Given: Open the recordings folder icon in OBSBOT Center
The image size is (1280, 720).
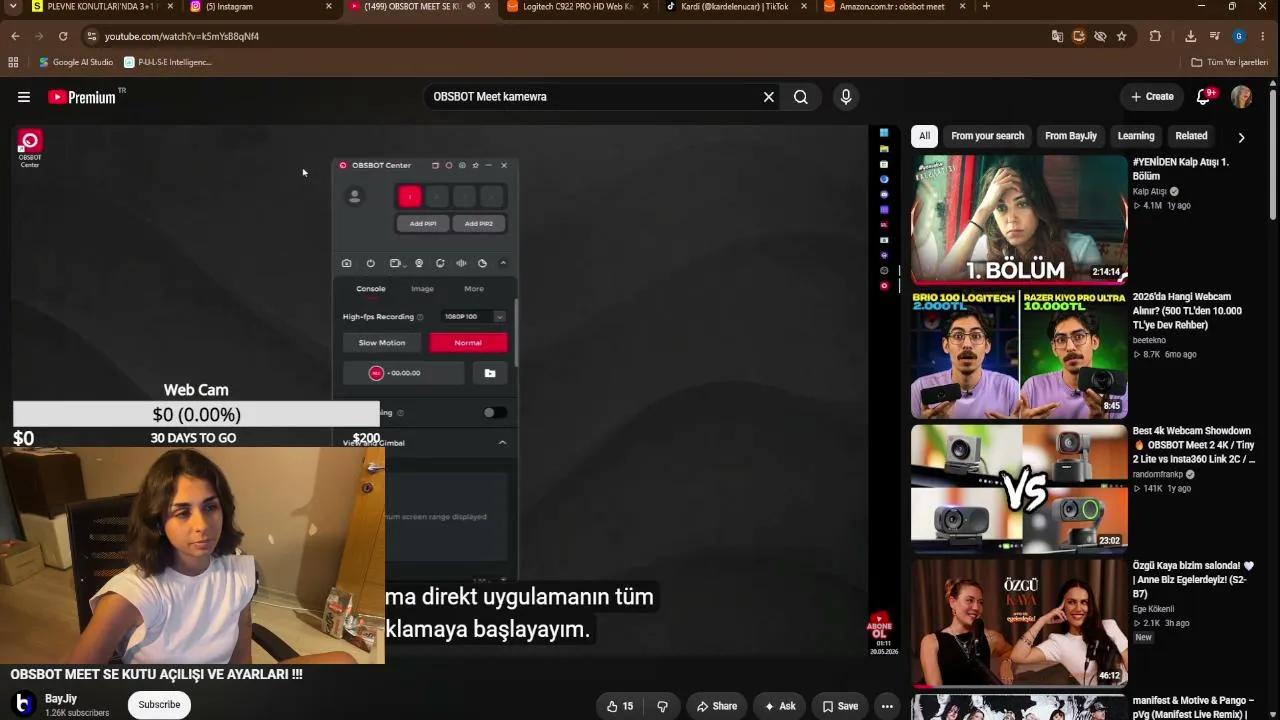Looking at the screenshot, I should pyautogui.click(x=490, y=373).
